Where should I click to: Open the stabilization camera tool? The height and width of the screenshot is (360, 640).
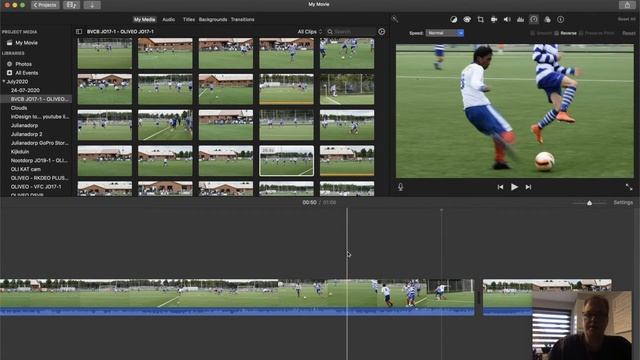point(494,19)
